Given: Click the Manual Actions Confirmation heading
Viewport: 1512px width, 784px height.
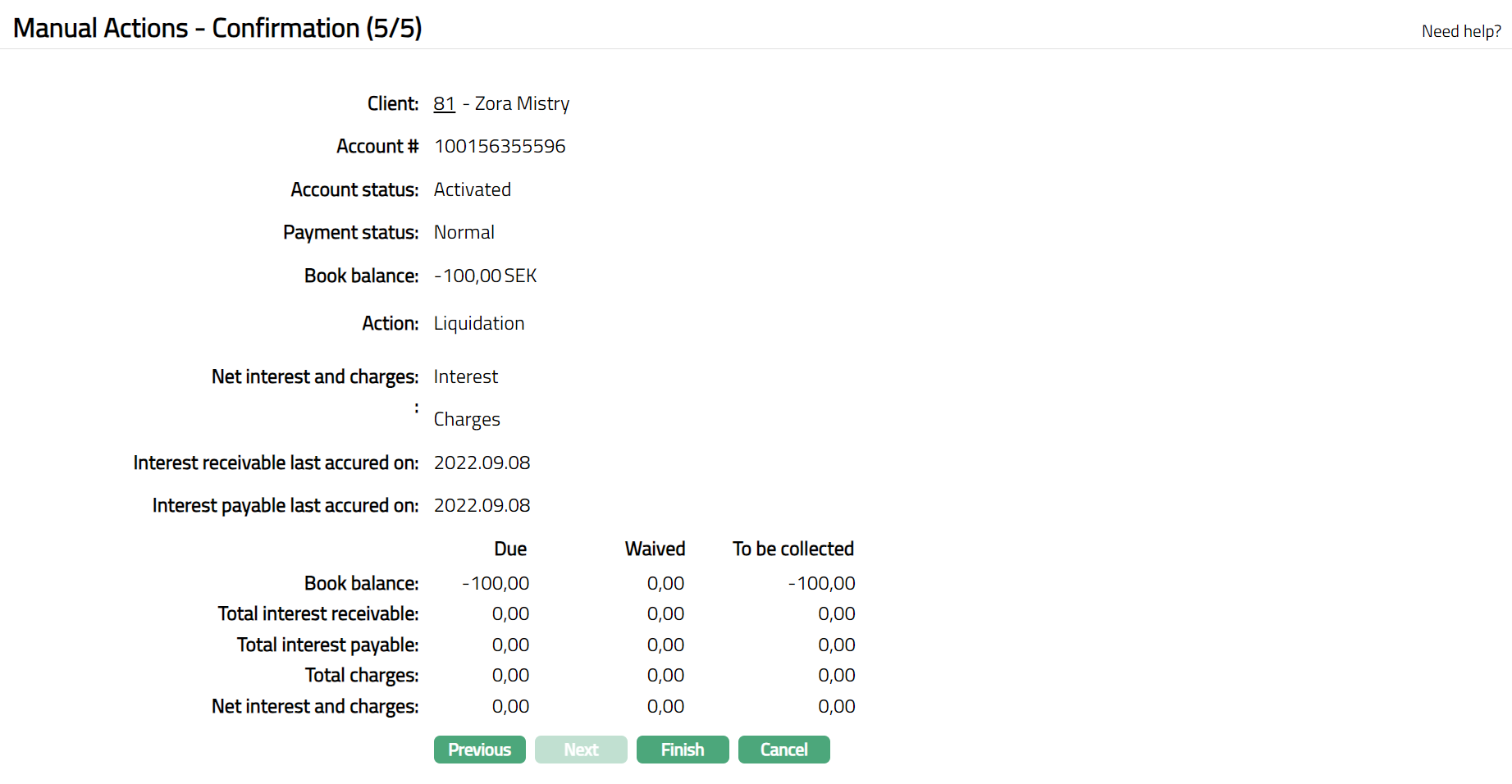Looking at the screenshot, I should pos(217,28).
